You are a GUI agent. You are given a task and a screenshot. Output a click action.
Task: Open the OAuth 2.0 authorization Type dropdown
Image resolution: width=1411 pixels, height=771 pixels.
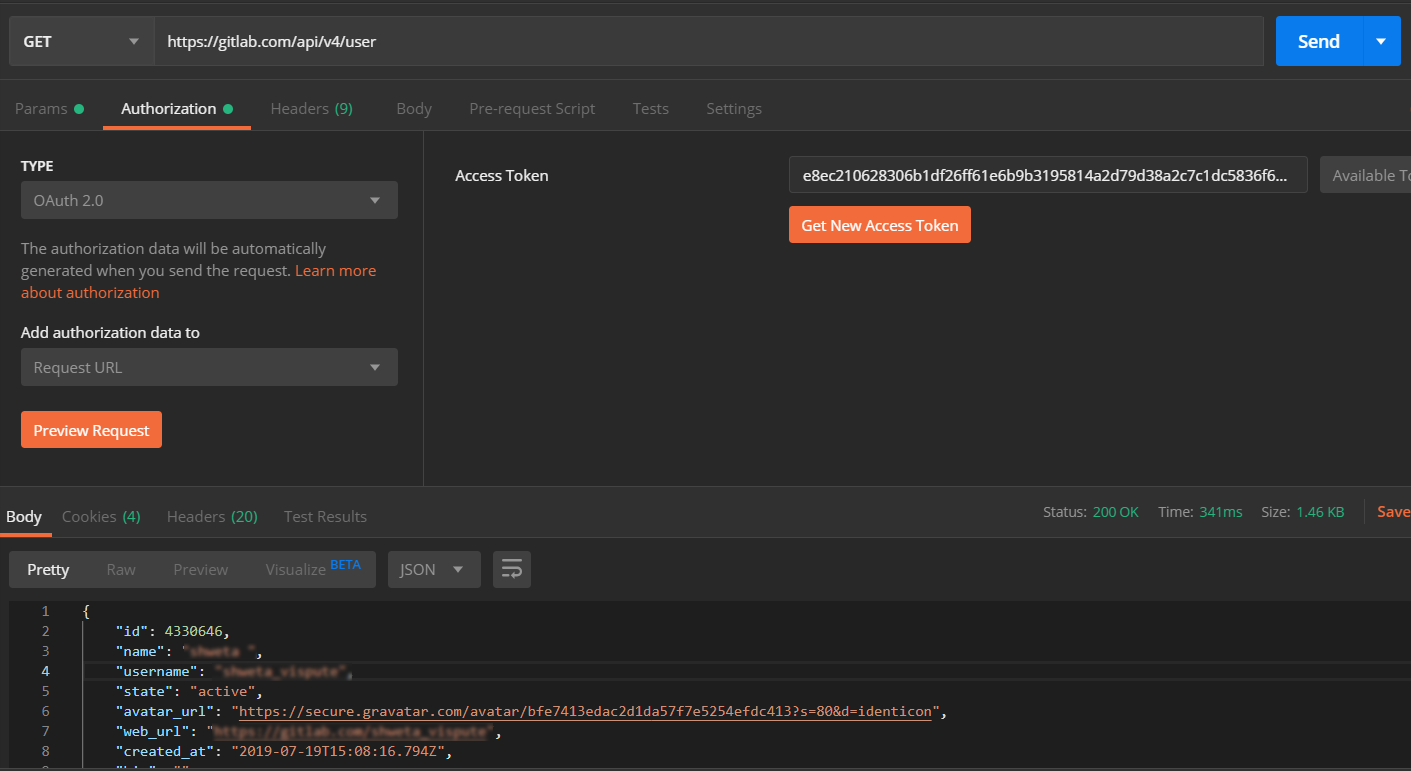tap(209, 200)
